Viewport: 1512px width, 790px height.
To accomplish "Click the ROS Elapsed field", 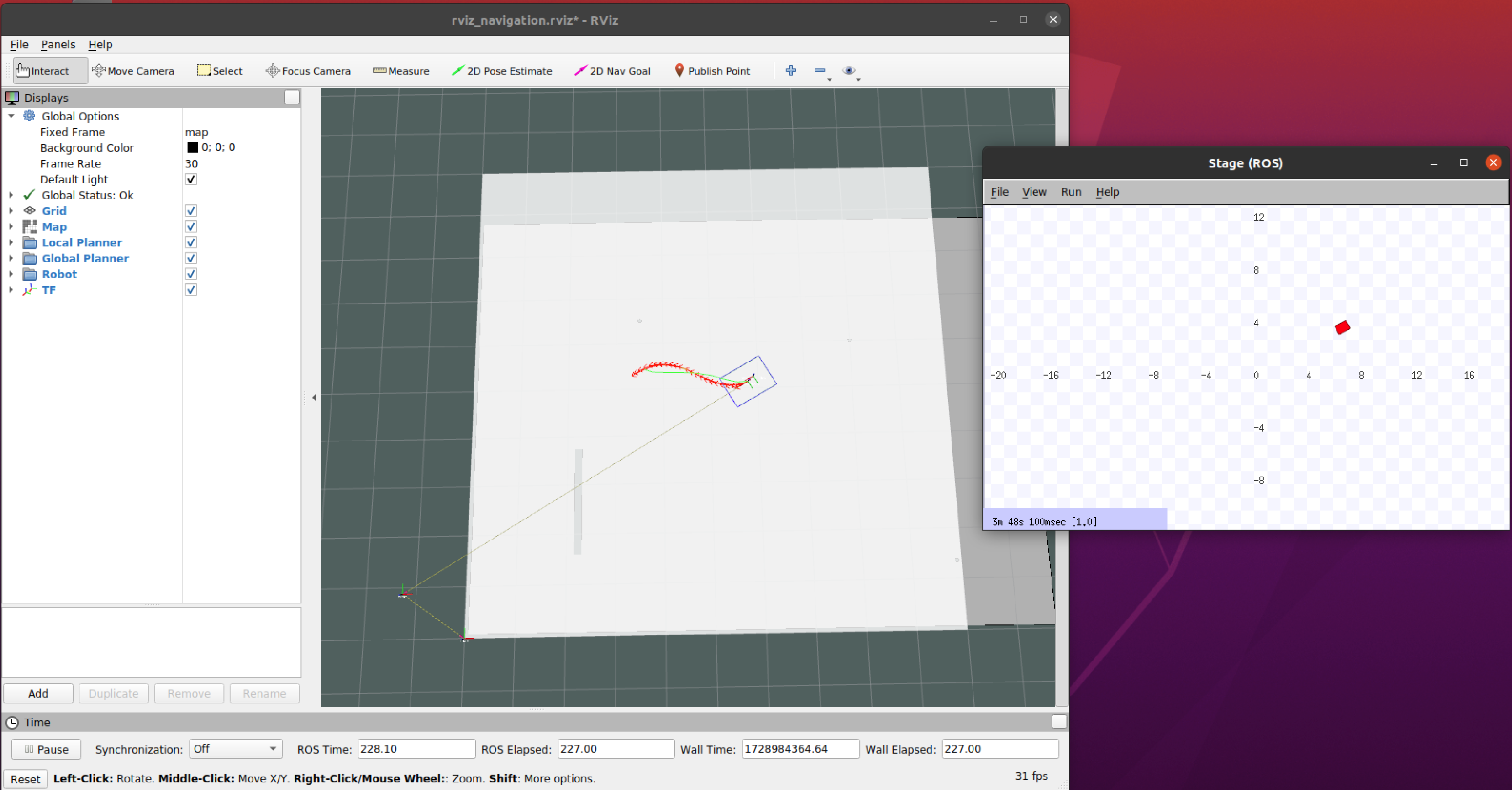I will pos(616,749).
